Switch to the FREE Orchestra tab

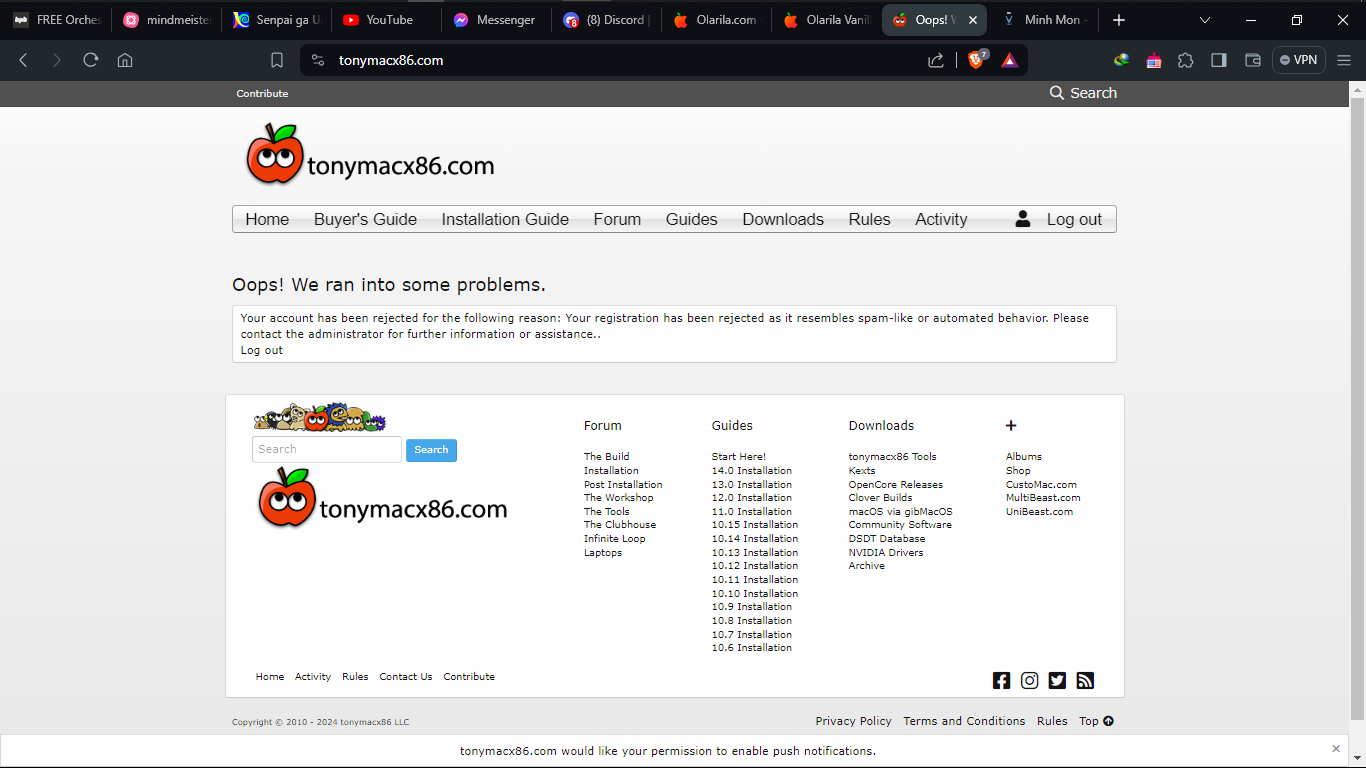coord(57,20)
